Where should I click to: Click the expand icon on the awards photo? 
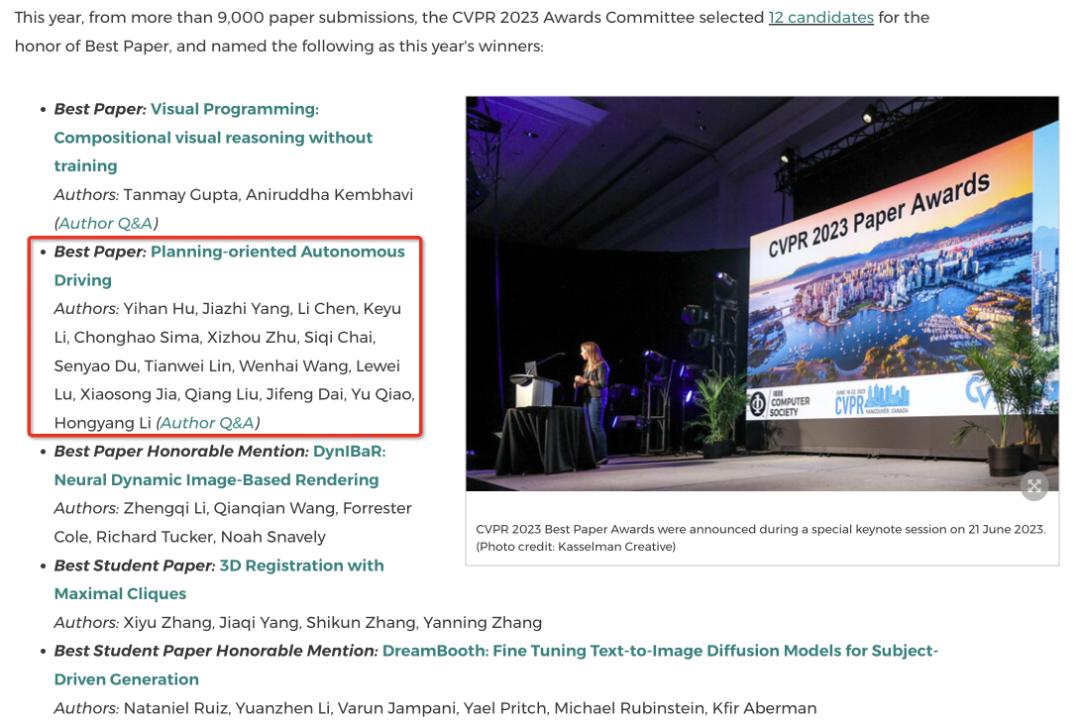point(1034,486)
